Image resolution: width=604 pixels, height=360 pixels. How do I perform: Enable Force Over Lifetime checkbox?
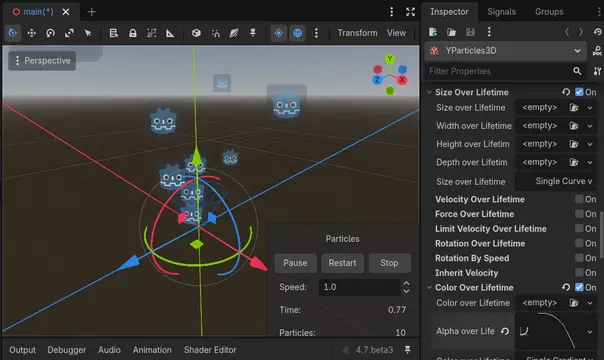click(x=579, y=214)
